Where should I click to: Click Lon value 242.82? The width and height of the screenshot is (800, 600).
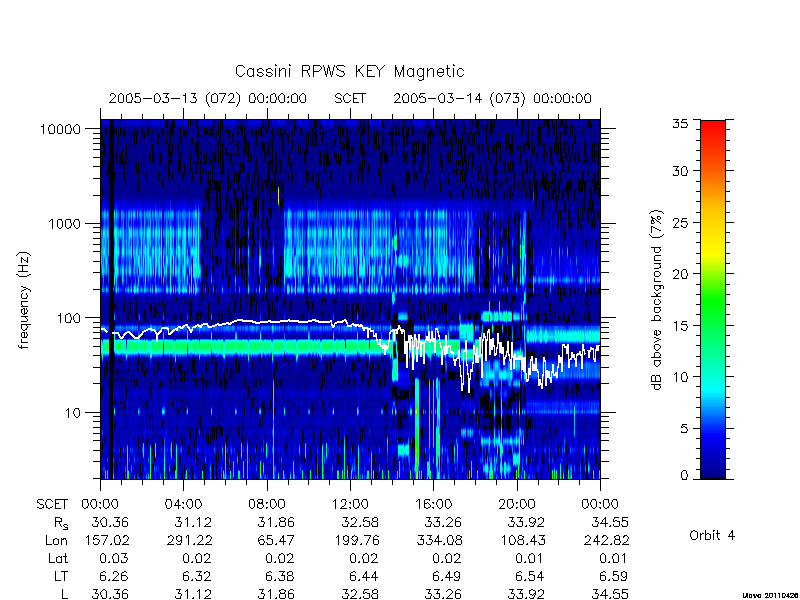[x=608, y=540]
